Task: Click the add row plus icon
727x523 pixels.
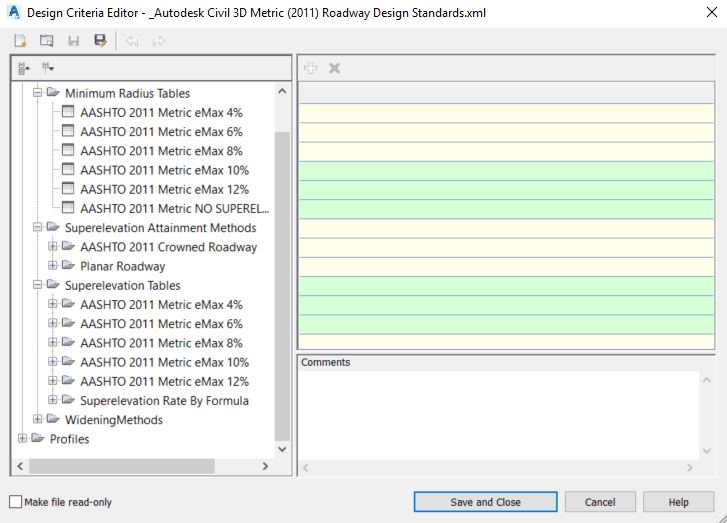Action: pos(310,68)
